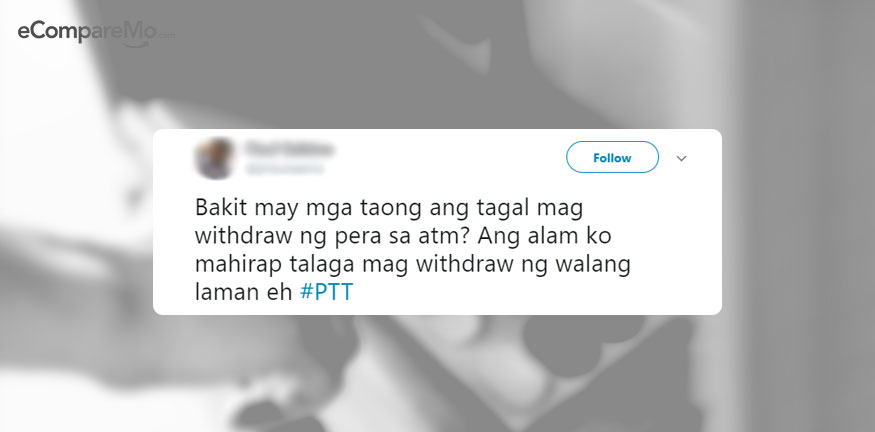Click the word "laman" on the last line
Viewport: 875px width, 432px height.
[223, 292]
